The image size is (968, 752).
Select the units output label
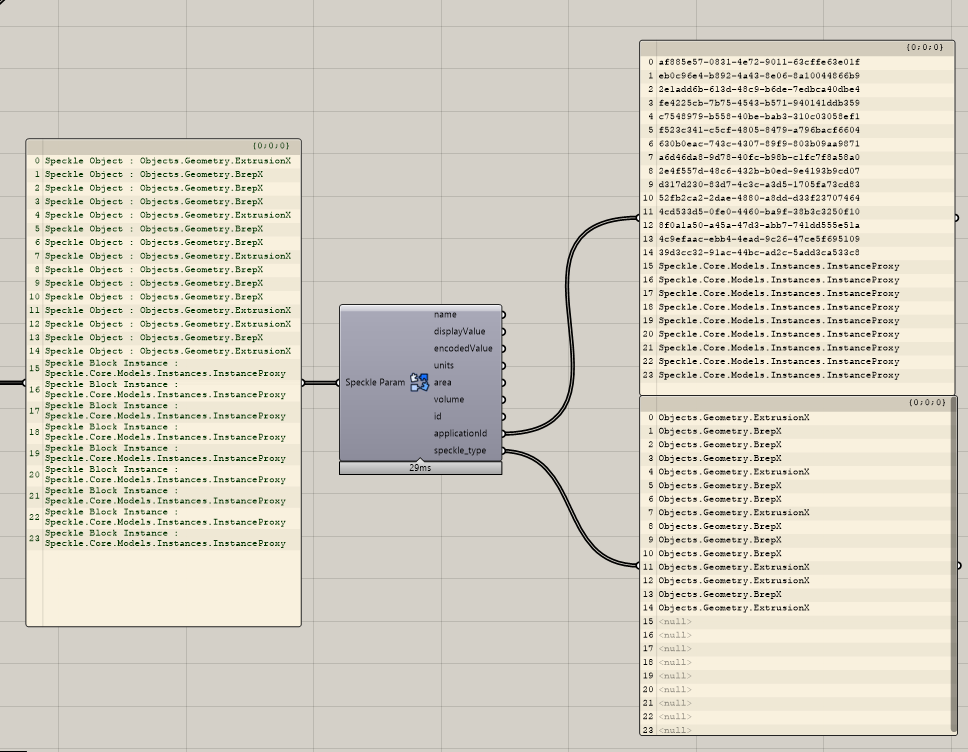(443, 366)
